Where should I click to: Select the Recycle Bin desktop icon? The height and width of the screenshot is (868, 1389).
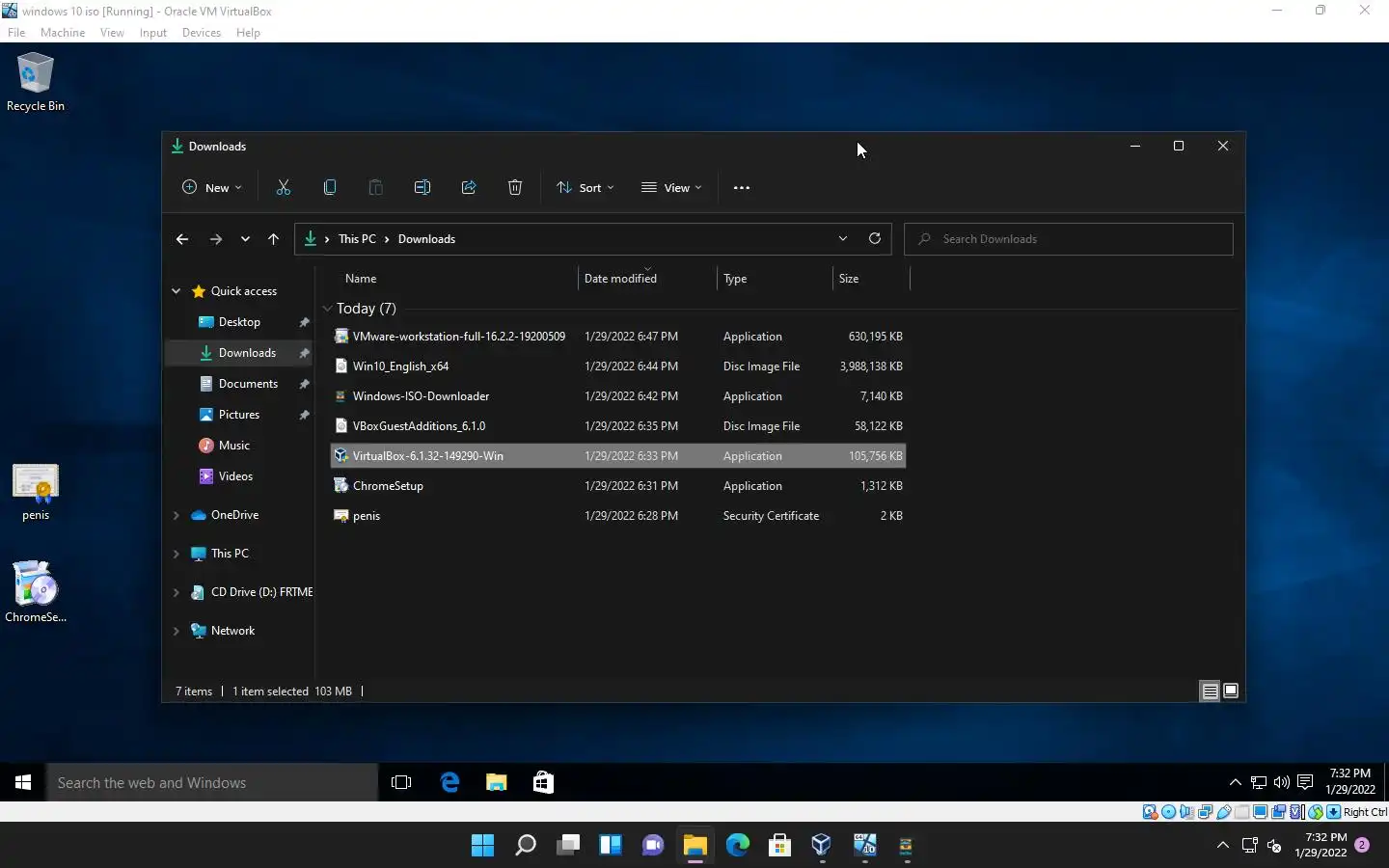pos(36,82)
